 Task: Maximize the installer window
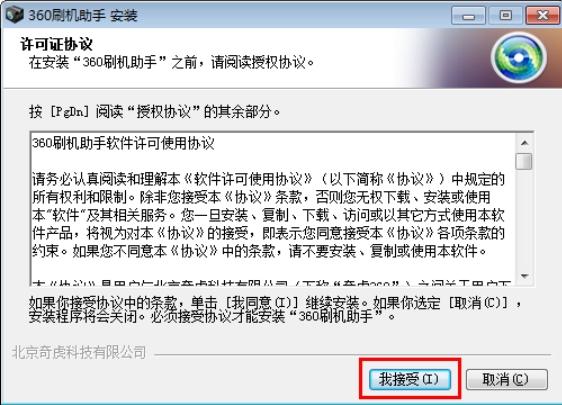(505, 15)
